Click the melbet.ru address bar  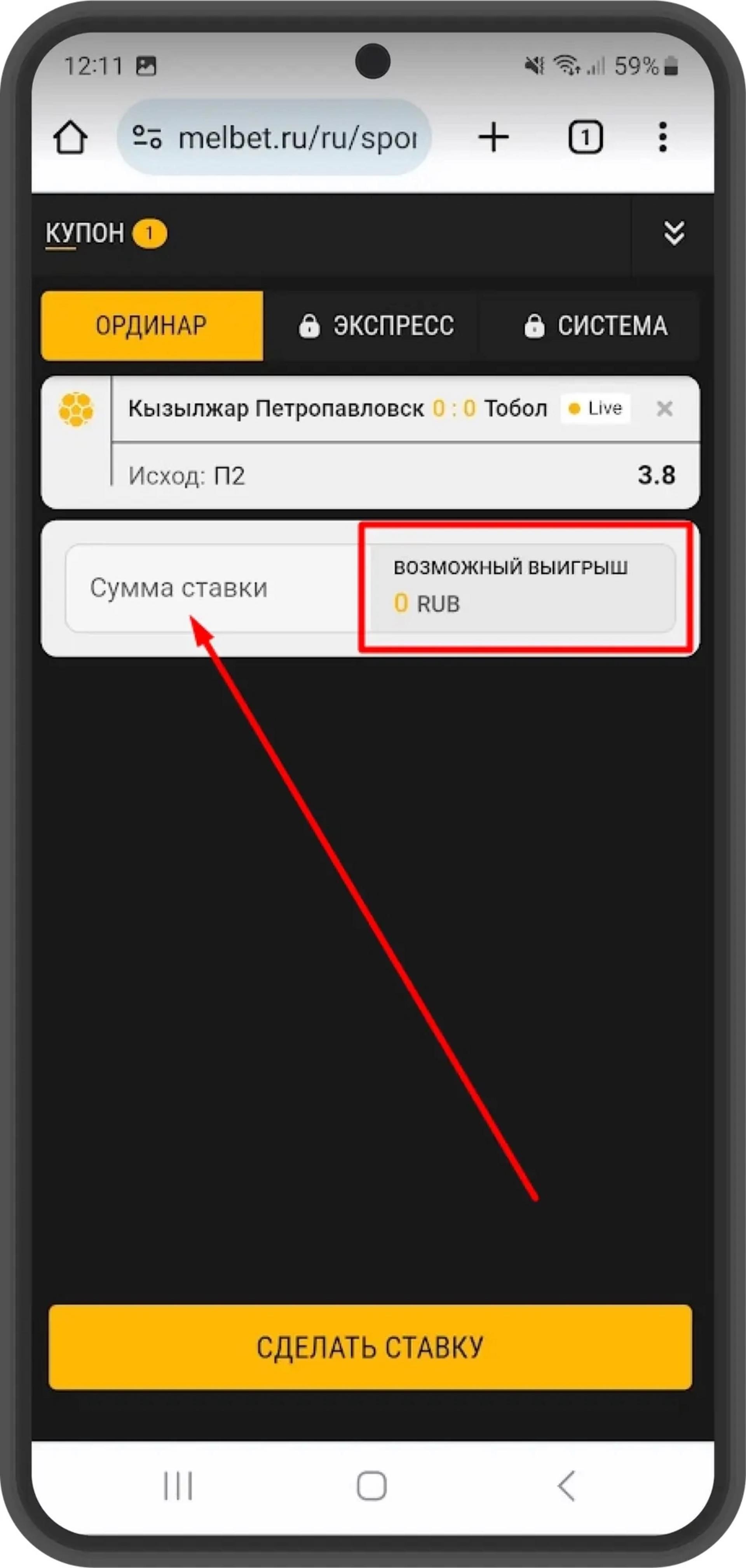point(275,137)
